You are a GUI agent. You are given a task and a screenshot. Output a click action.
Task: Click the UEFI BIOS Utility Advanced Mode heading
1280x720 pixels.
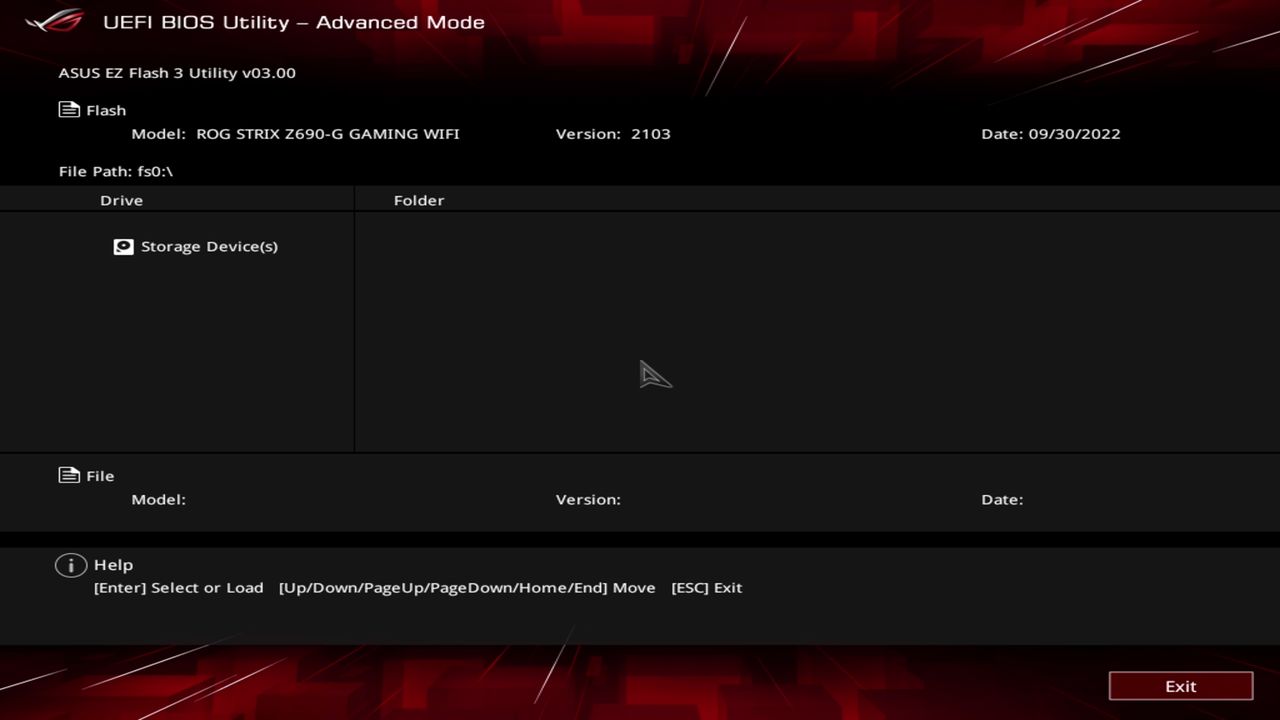click(x=294, y=22)
